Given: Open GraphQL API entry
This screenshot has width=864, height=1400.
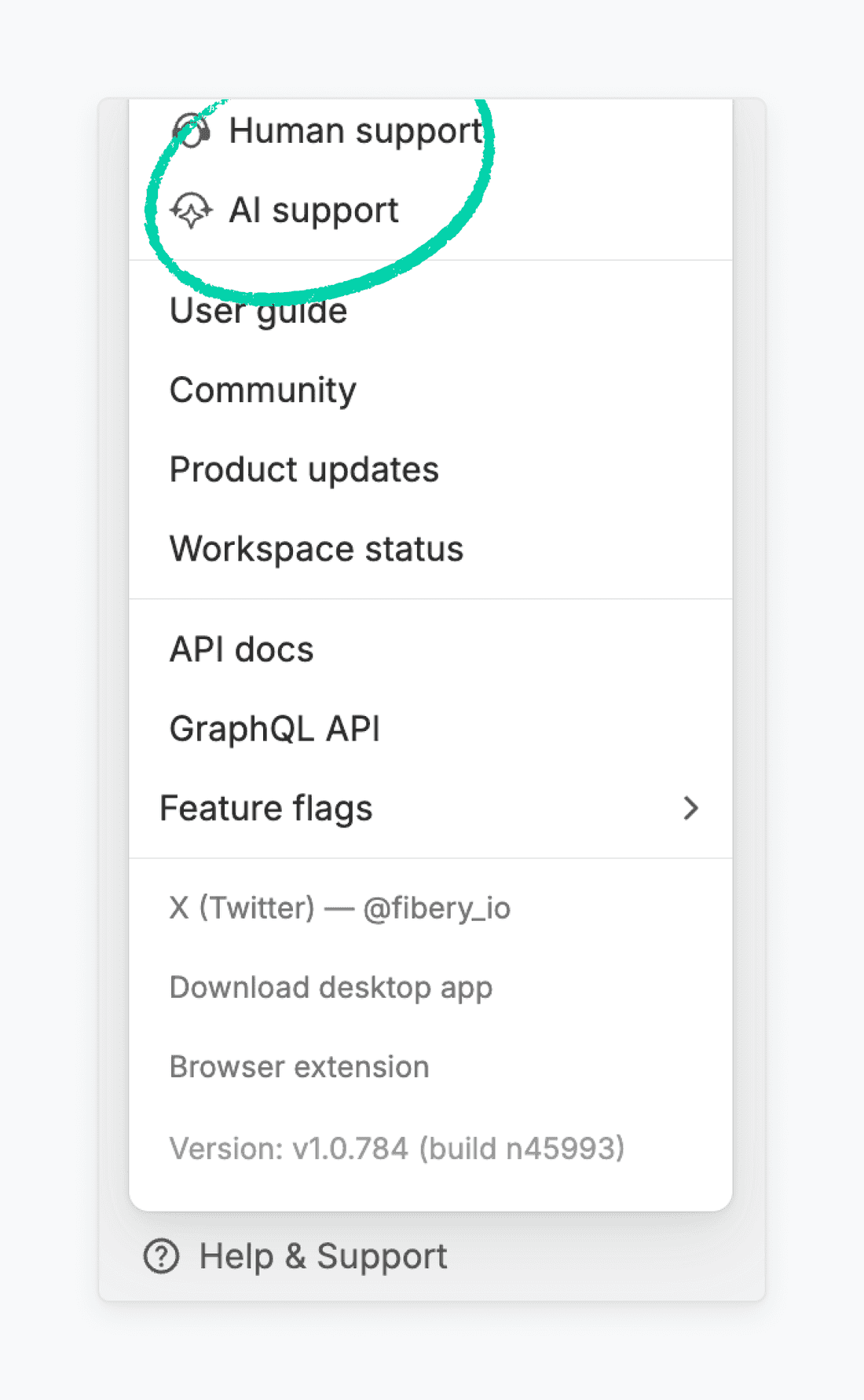Looking at the screenshot, I should tap(275, 729).
